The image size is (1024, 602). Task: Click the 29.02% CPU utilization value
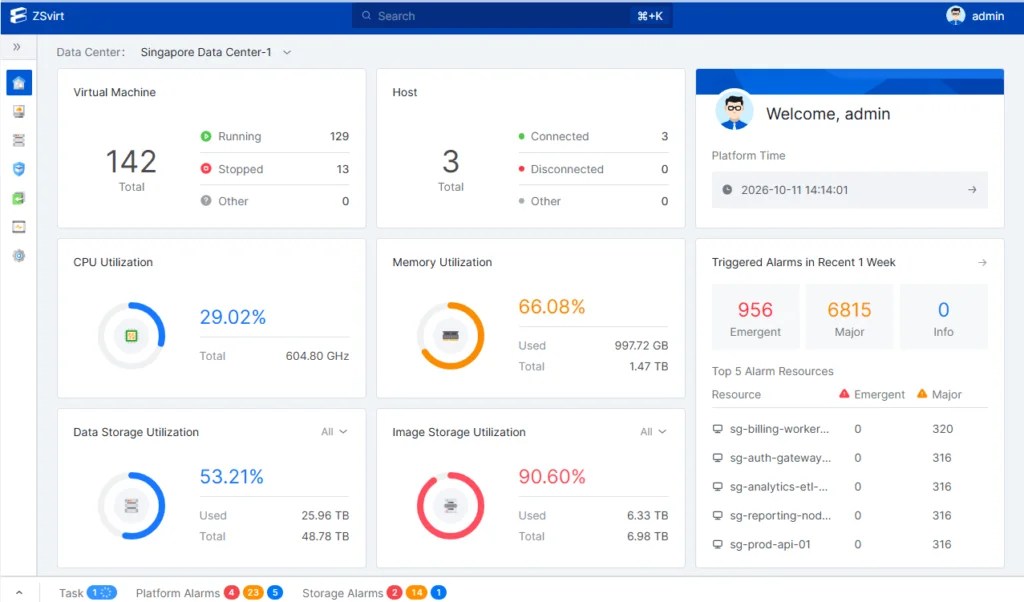pyautogui.click(x=232, y=317)
